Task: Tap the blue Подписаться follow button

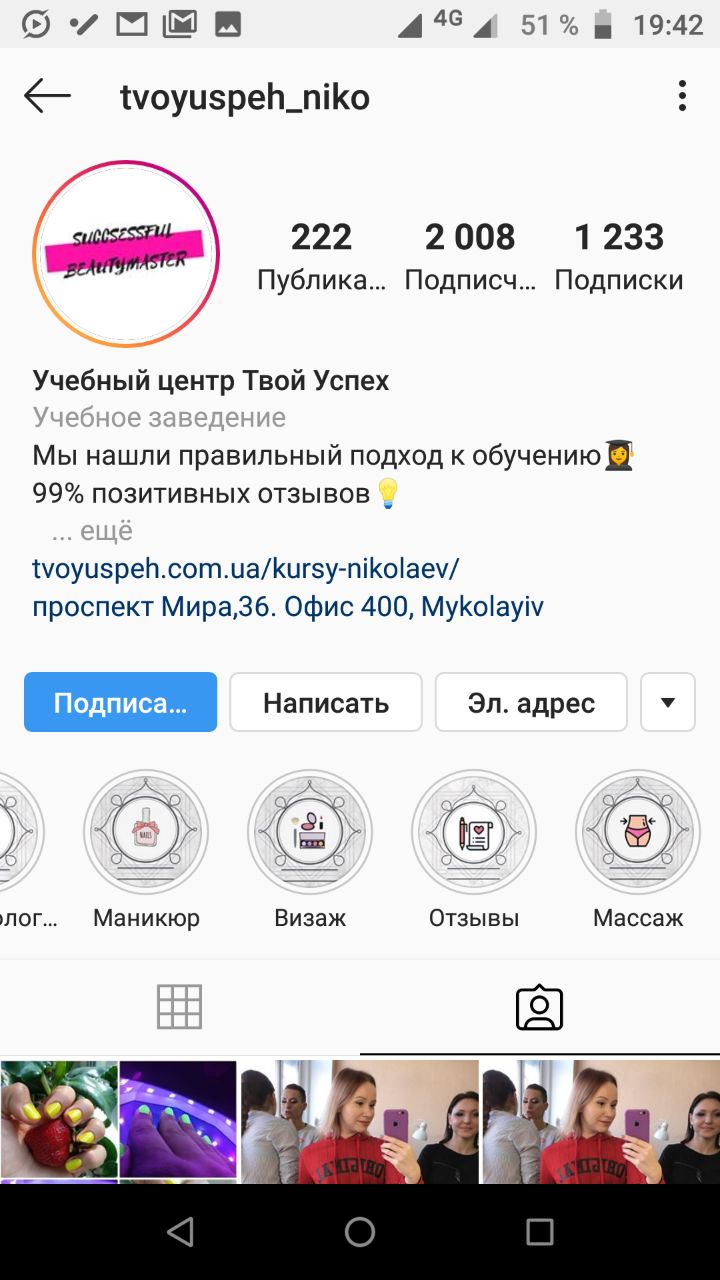Action: 120,702
